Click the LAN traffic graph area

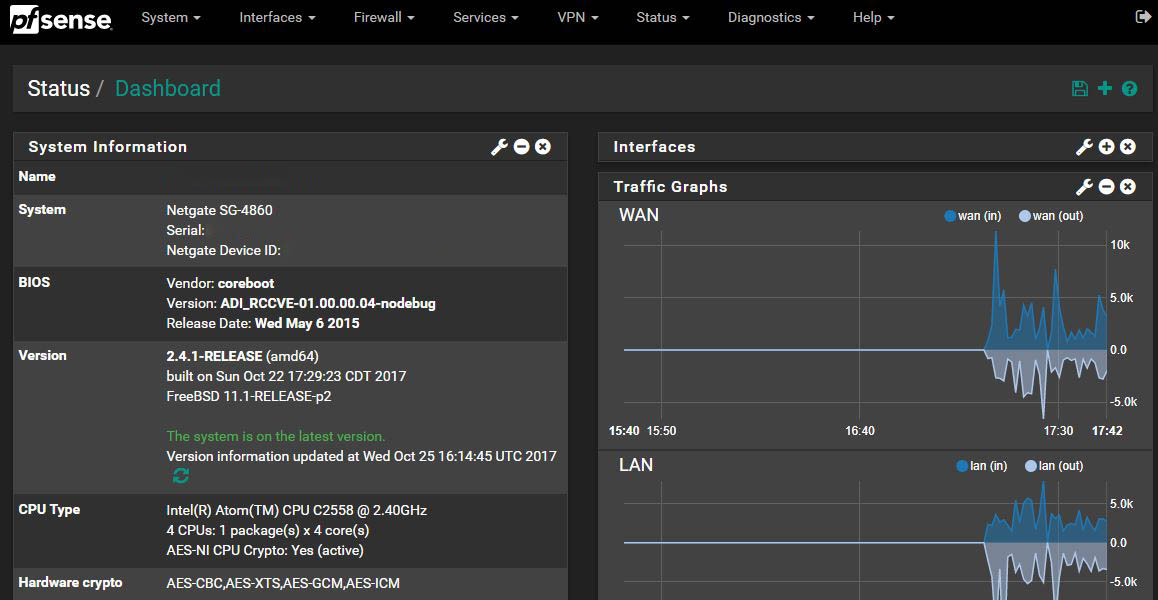pyautogui.click(x=864, y=541)
